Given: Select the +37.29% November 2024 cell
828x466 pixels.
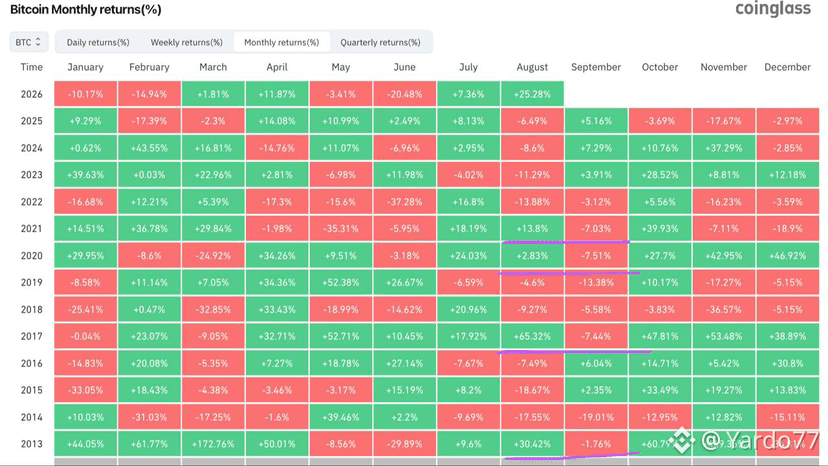Looking at the screenshot, I should 724,148.
